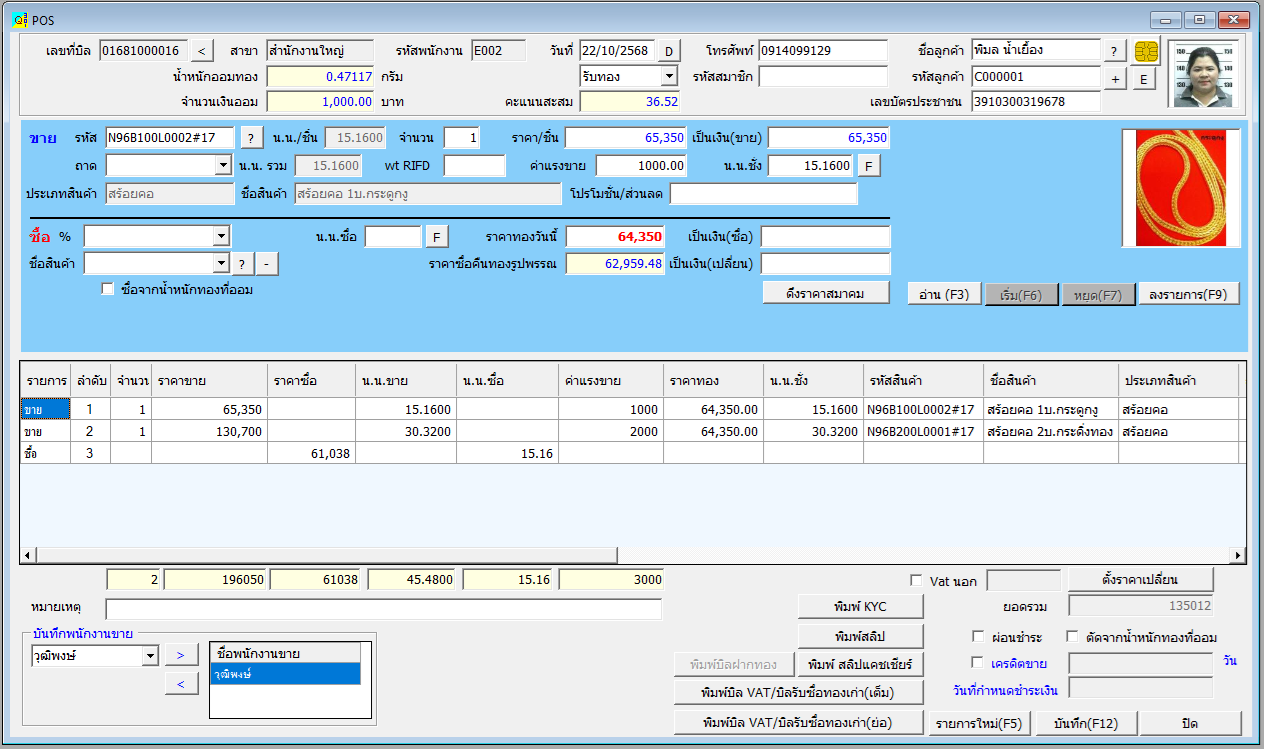Open the 'รับทอง' dropdown list
The width and height of the screenshot is (1264, 749).
point(668,76)
